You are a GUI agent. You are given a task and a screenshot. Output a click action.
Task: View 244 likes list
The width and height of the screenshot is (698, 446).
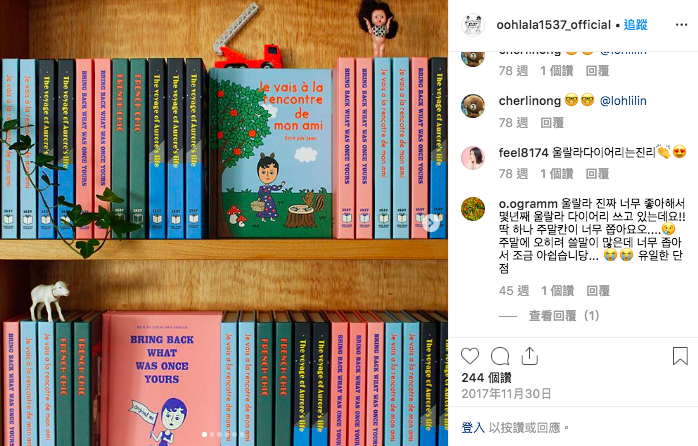(487, 378)
